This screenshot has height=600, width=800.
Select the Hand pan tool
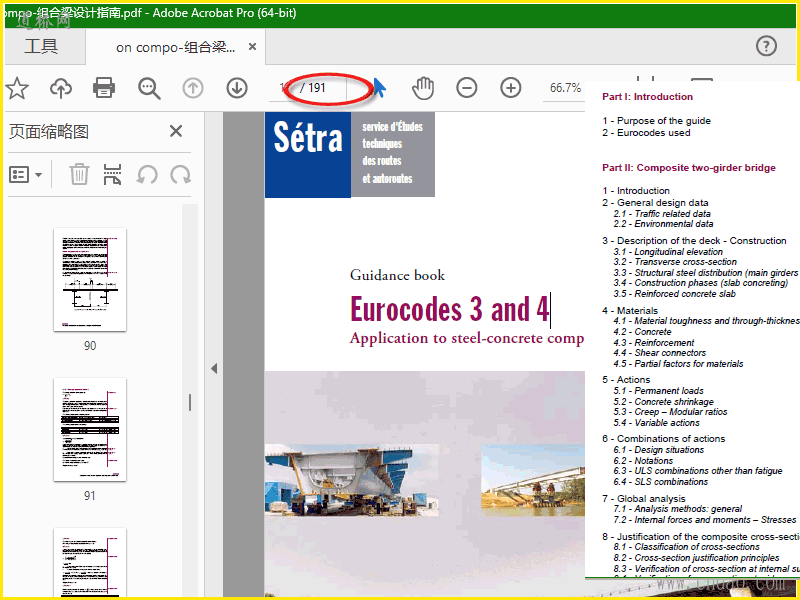424,88
